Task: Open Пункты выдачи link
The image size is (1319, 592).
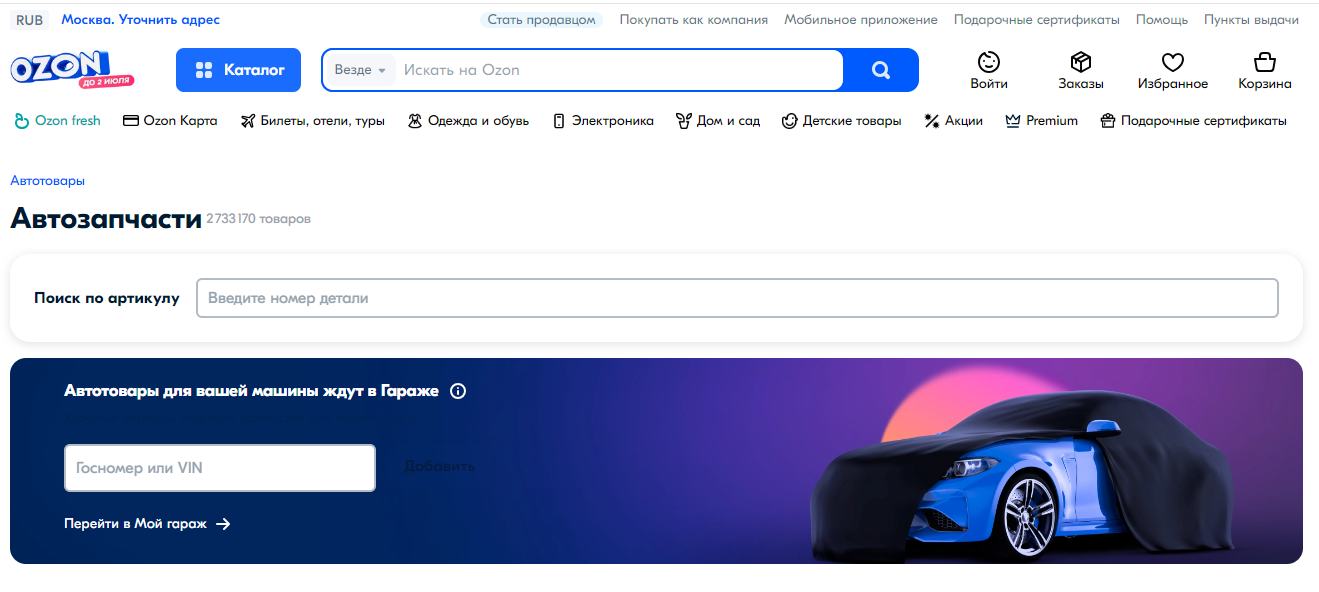Action: pos(1252,19)
